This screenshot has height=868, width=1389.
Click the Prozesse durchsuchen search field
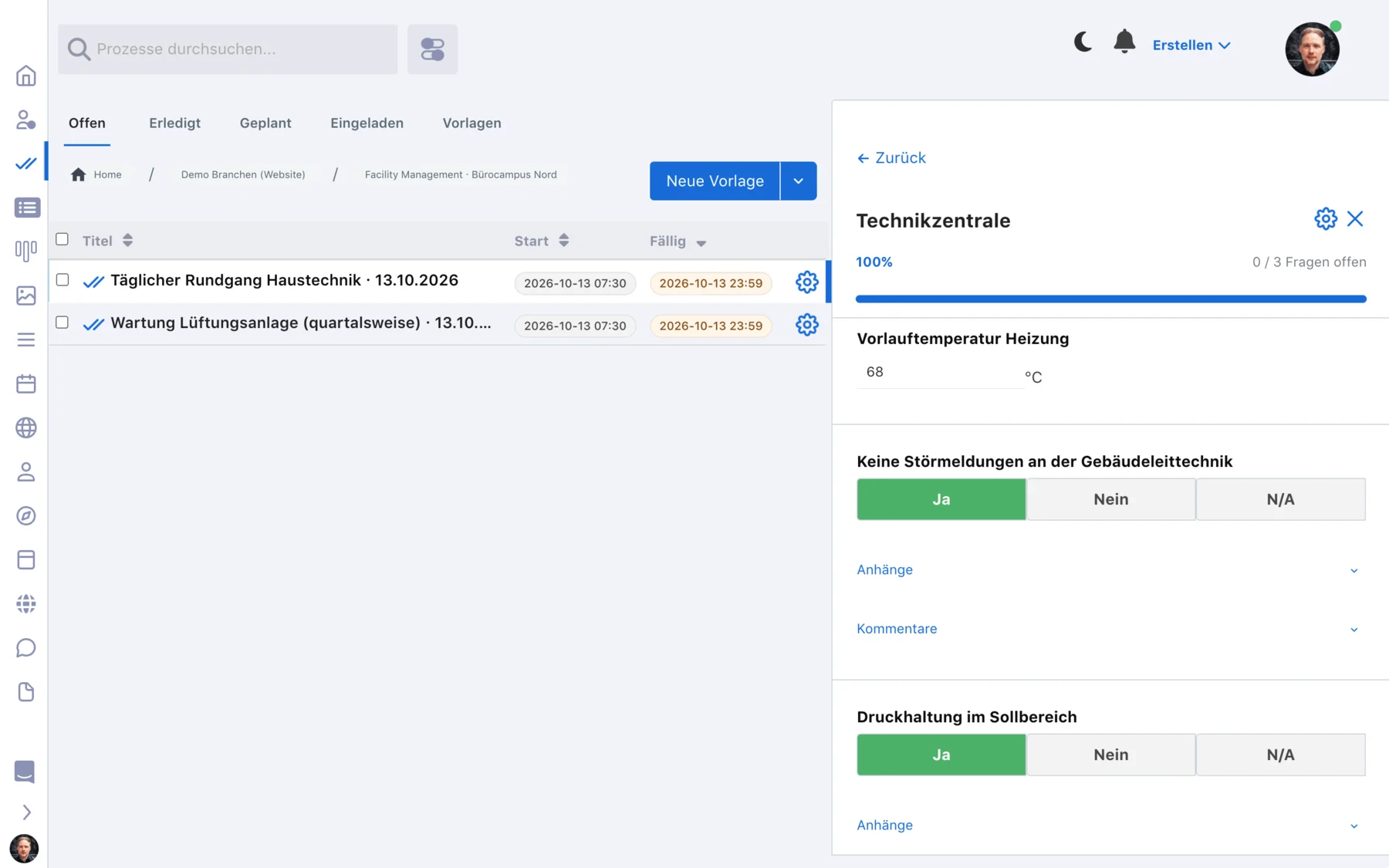[228, 49]
